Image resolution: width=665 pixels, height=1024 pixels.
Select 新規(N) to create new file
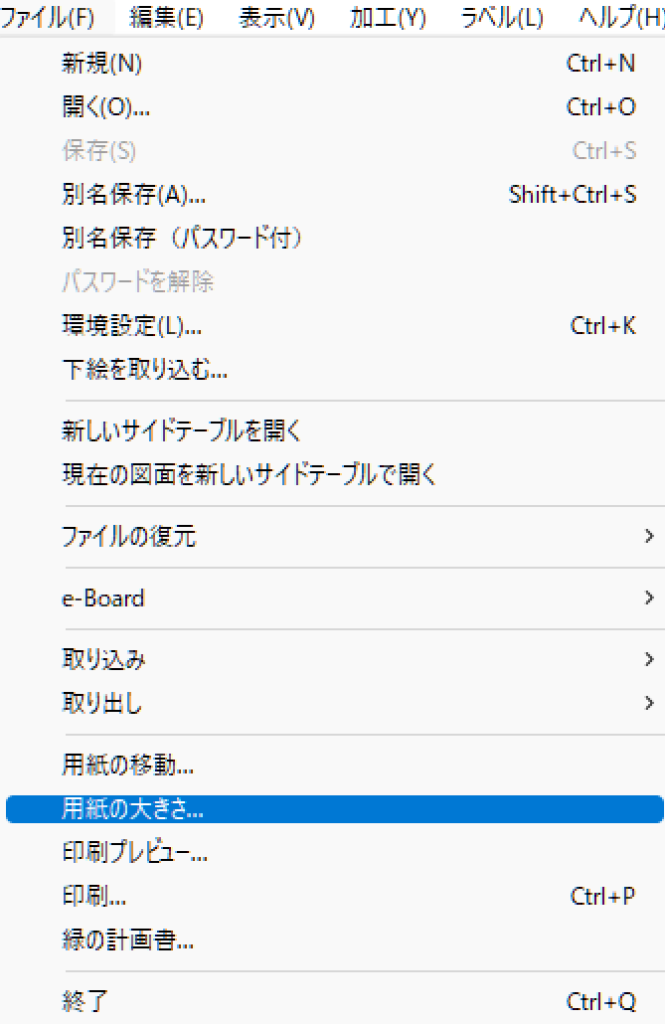[102, 64]
